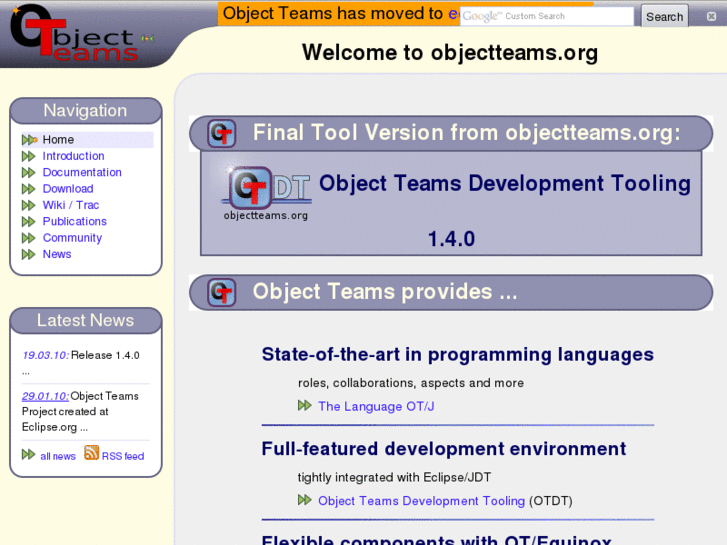Image resolution: width=727 pixels, height=545 pixels.
Task: Click the State-of-the-art in programming languages heading
Action: 458,355
